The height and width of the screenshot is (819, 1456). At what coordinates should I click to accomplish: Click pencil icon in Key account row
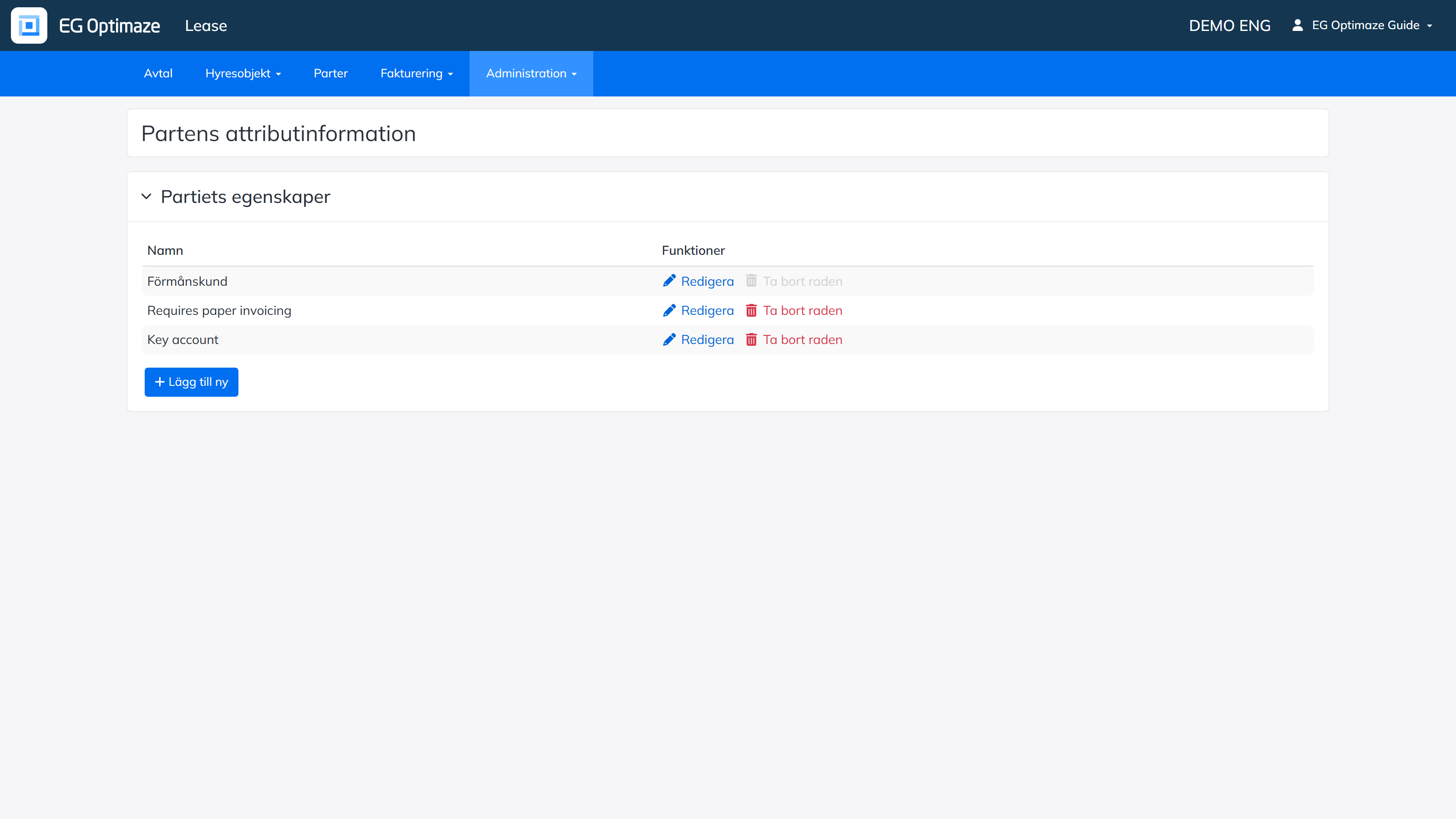[669, 340]
